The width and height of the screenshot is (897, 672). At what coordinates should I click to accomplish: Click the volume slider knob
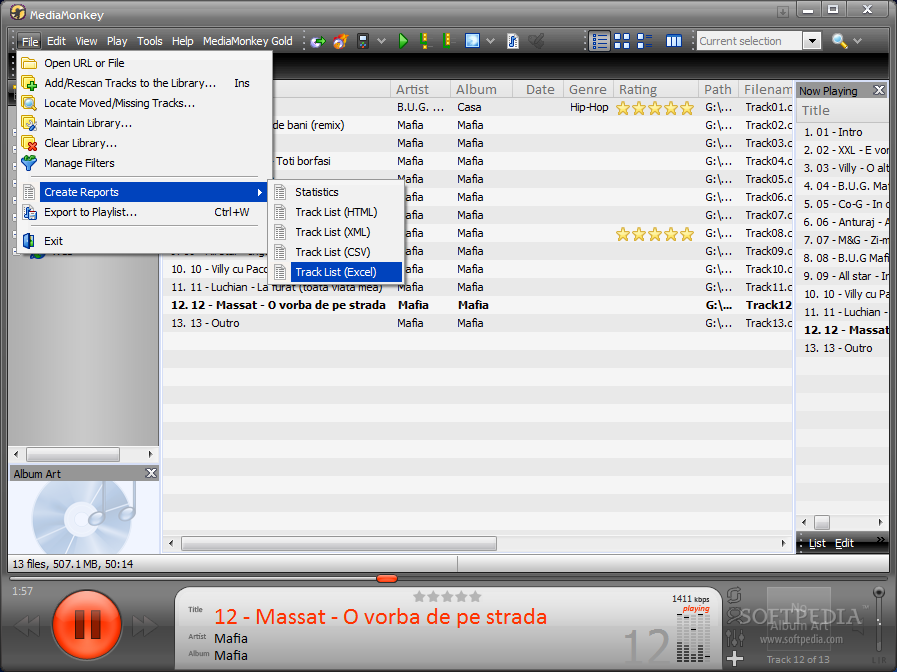click(x=879, y=592)
